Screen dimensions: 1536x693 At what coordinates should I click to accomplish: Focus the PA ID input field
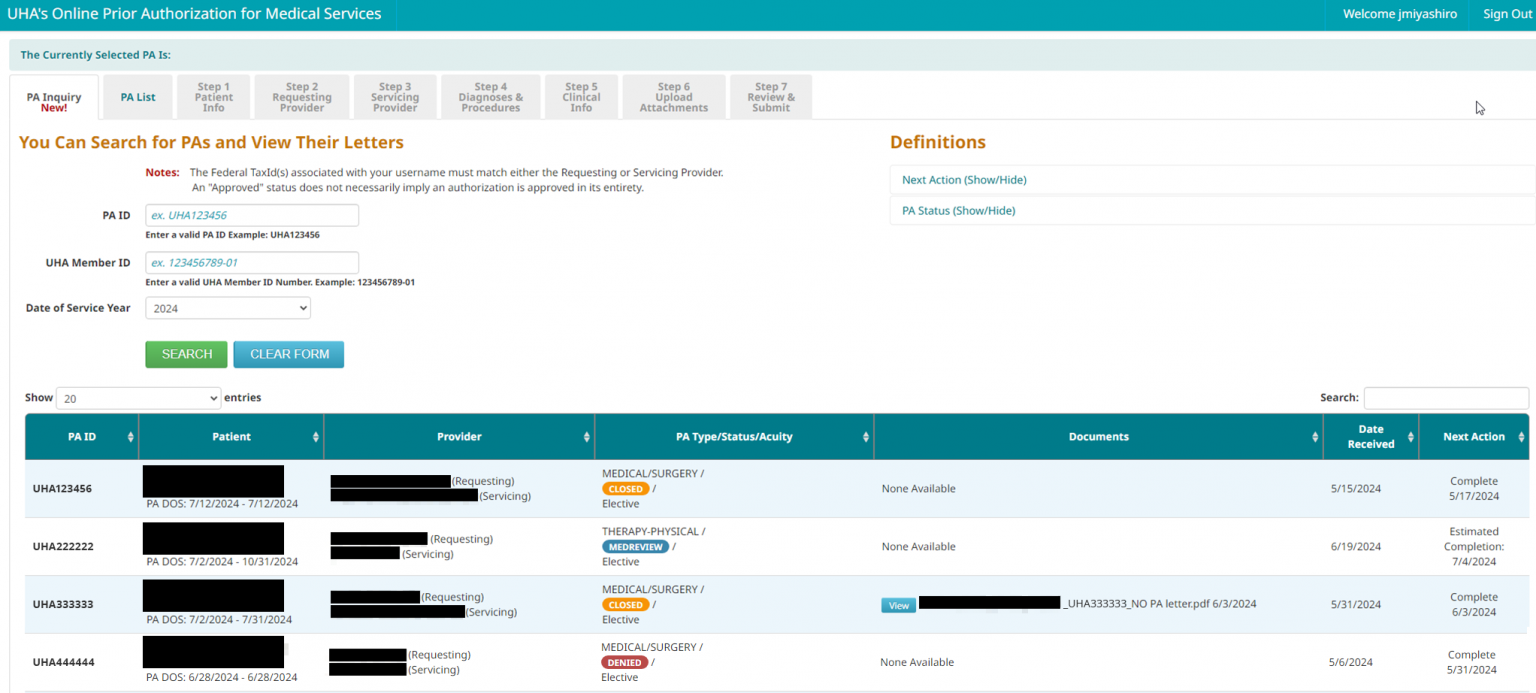coord(252,215)
